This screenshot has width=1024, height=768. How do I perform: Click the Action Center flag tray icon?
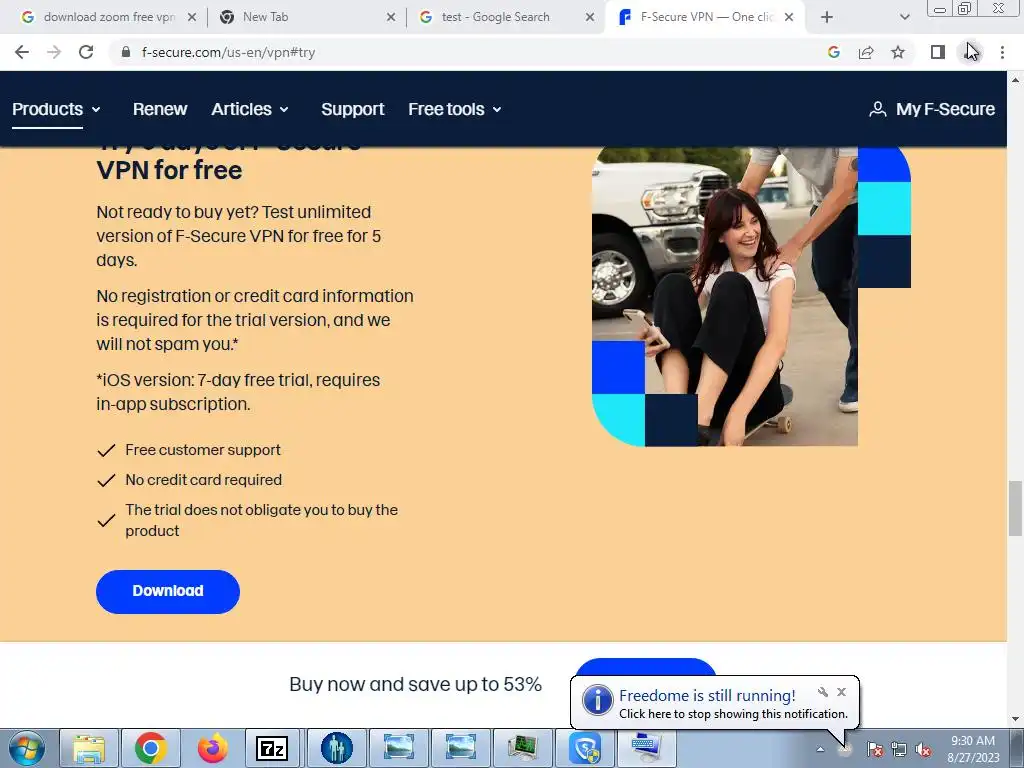click(874, 749)
